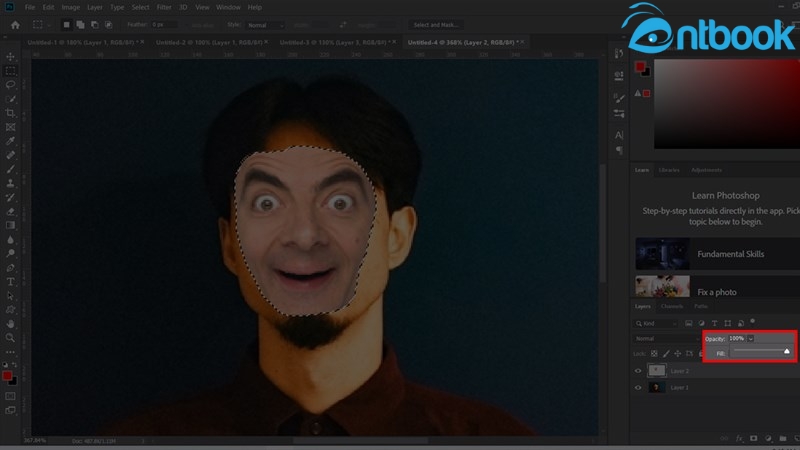The image size is (800, 450).
Task: Click the add layer mask icon
Action: [x=754, y=438]
